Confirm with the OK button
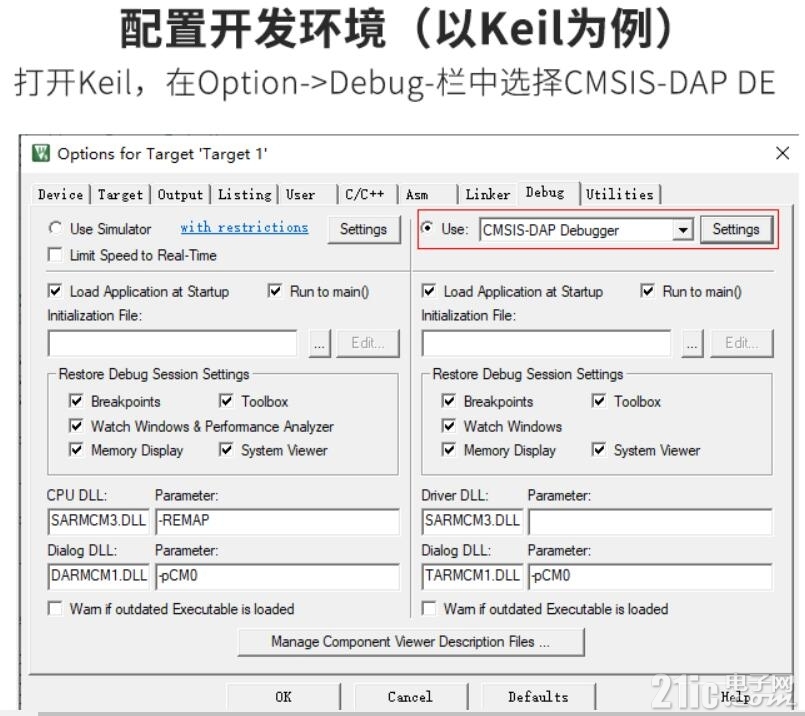The image size is (805, 716). 283,697
